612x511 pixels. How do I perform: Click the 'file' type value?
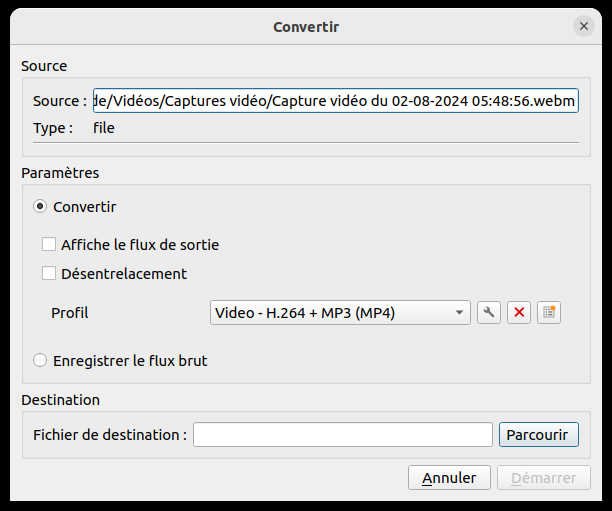104,128
